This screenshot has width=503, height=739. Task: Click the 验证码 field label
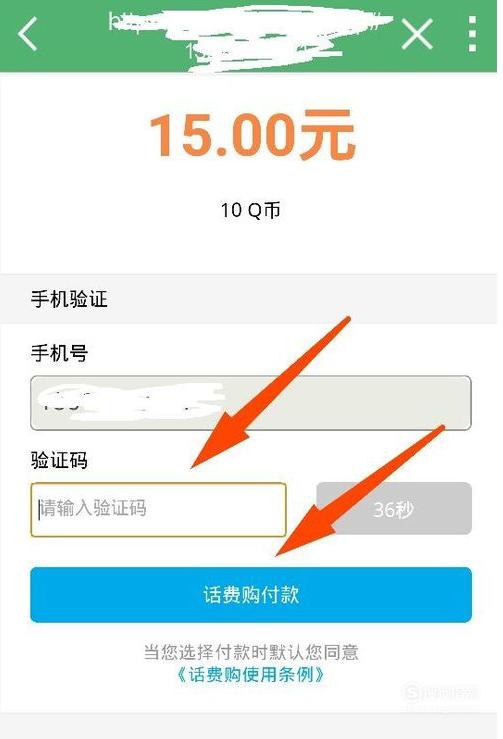click(59, 460)
